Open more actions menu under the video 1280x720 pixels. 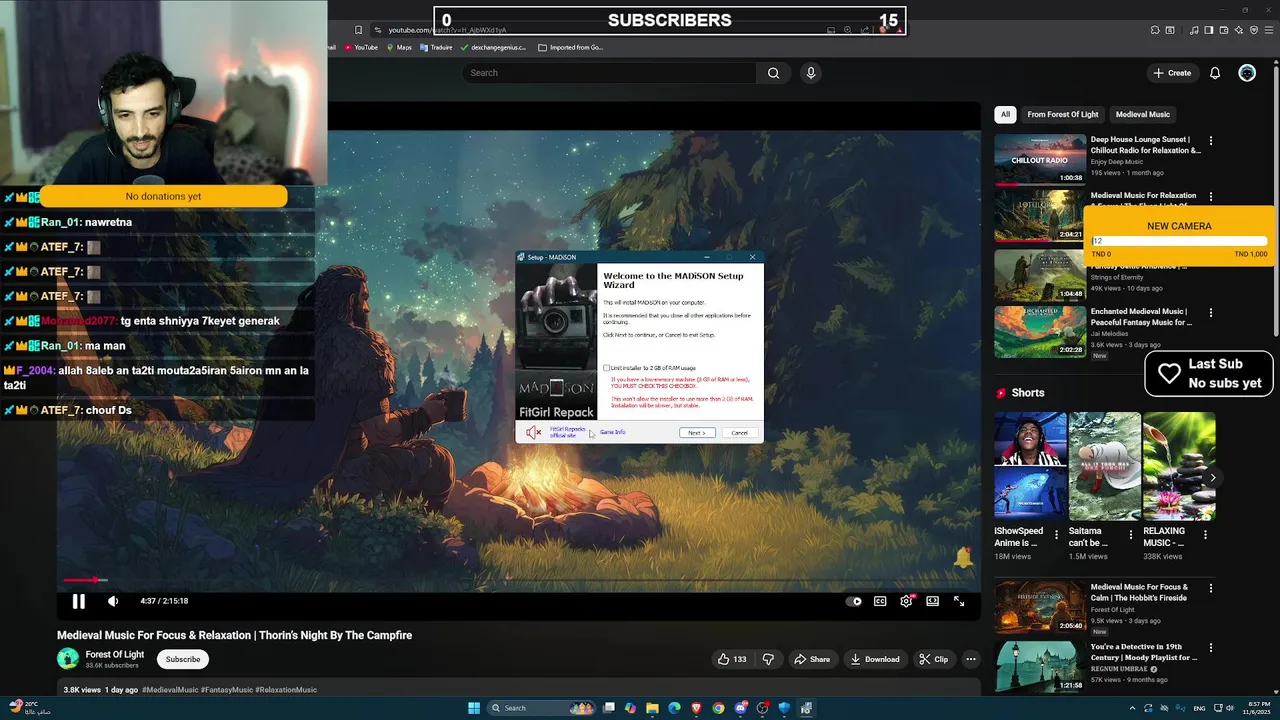(x=970, y=659)
